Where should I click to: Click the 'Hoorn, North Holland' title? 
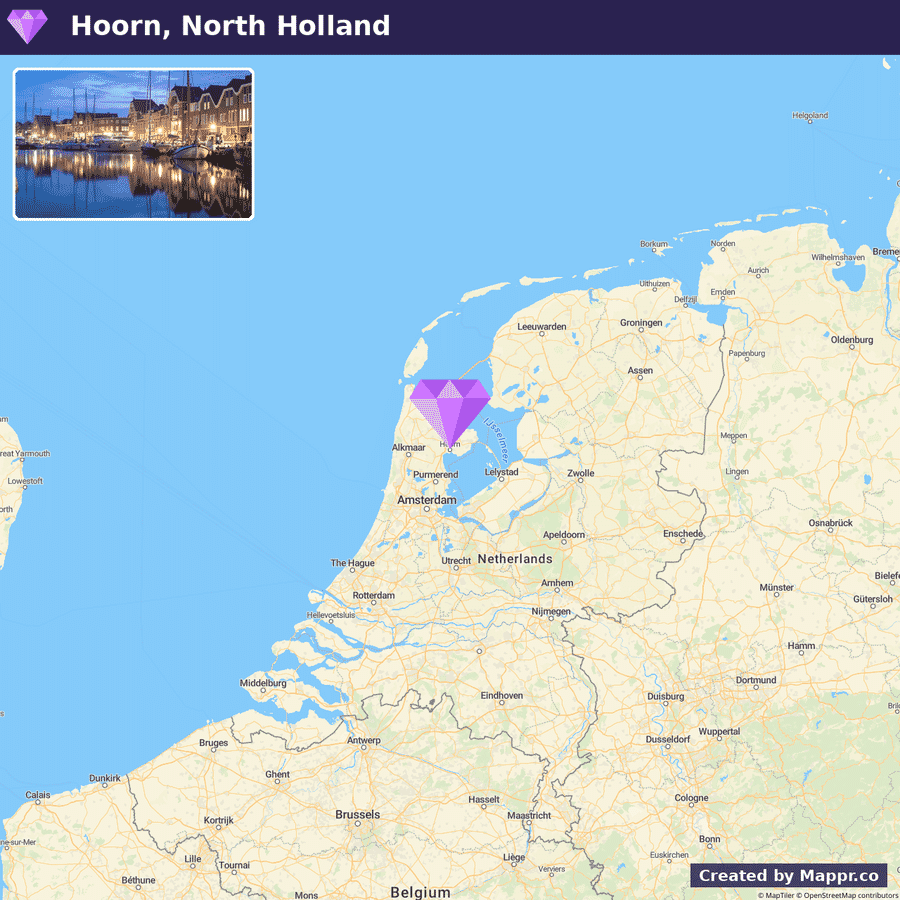(x=230, y=26)
